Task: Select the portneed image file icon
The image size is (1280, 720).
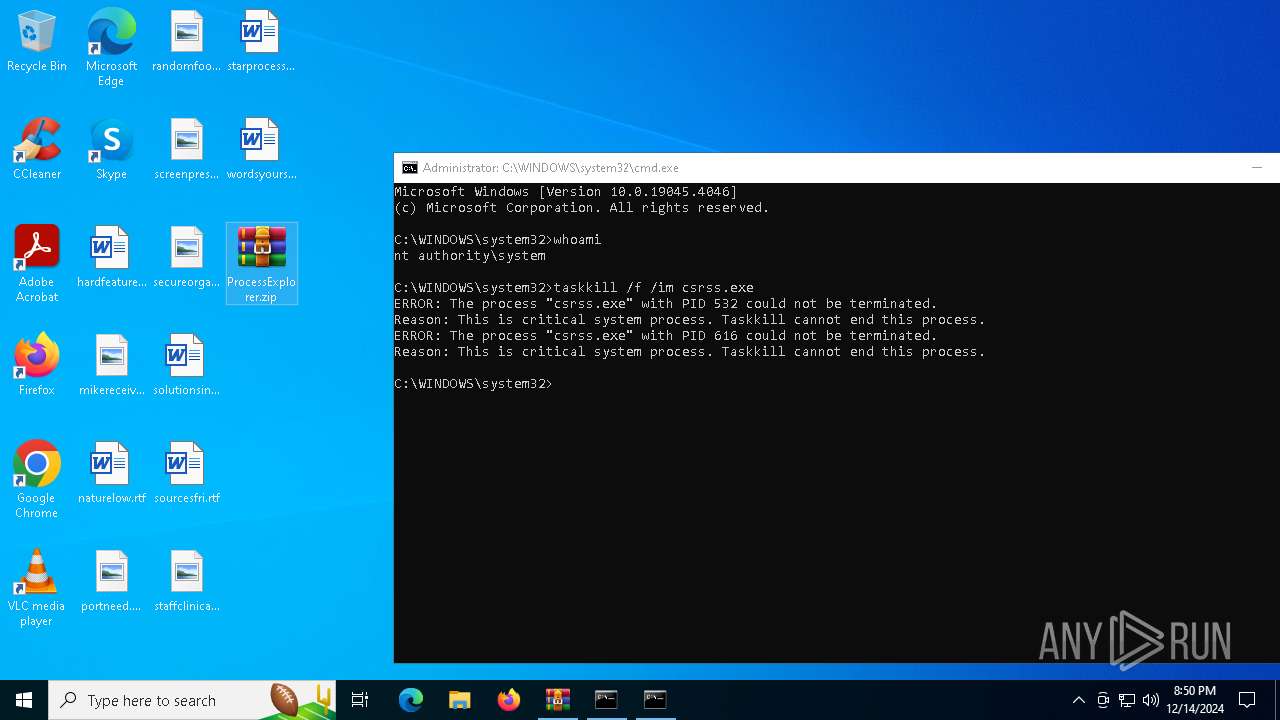Action: coord(111,582)
